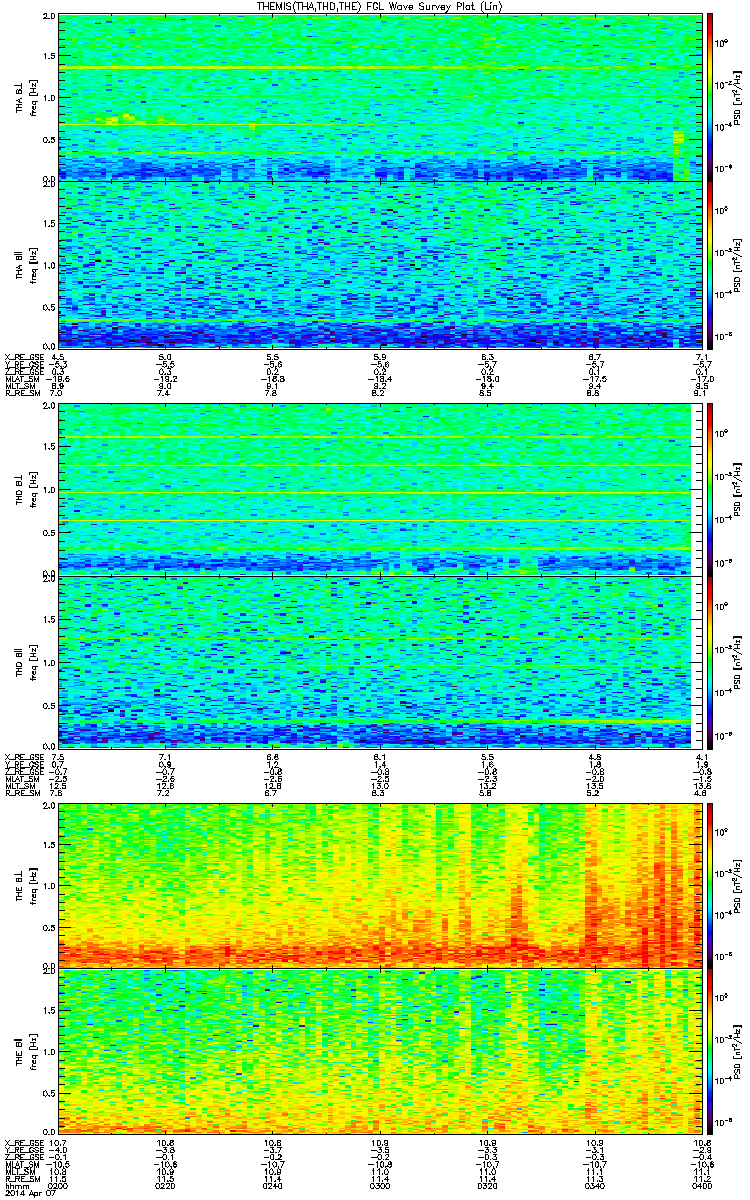Click the 'THD BL freq [Hz]' axis label
Image resolution: width=750 pixels, height=1200 pixels.
[25, 488]
